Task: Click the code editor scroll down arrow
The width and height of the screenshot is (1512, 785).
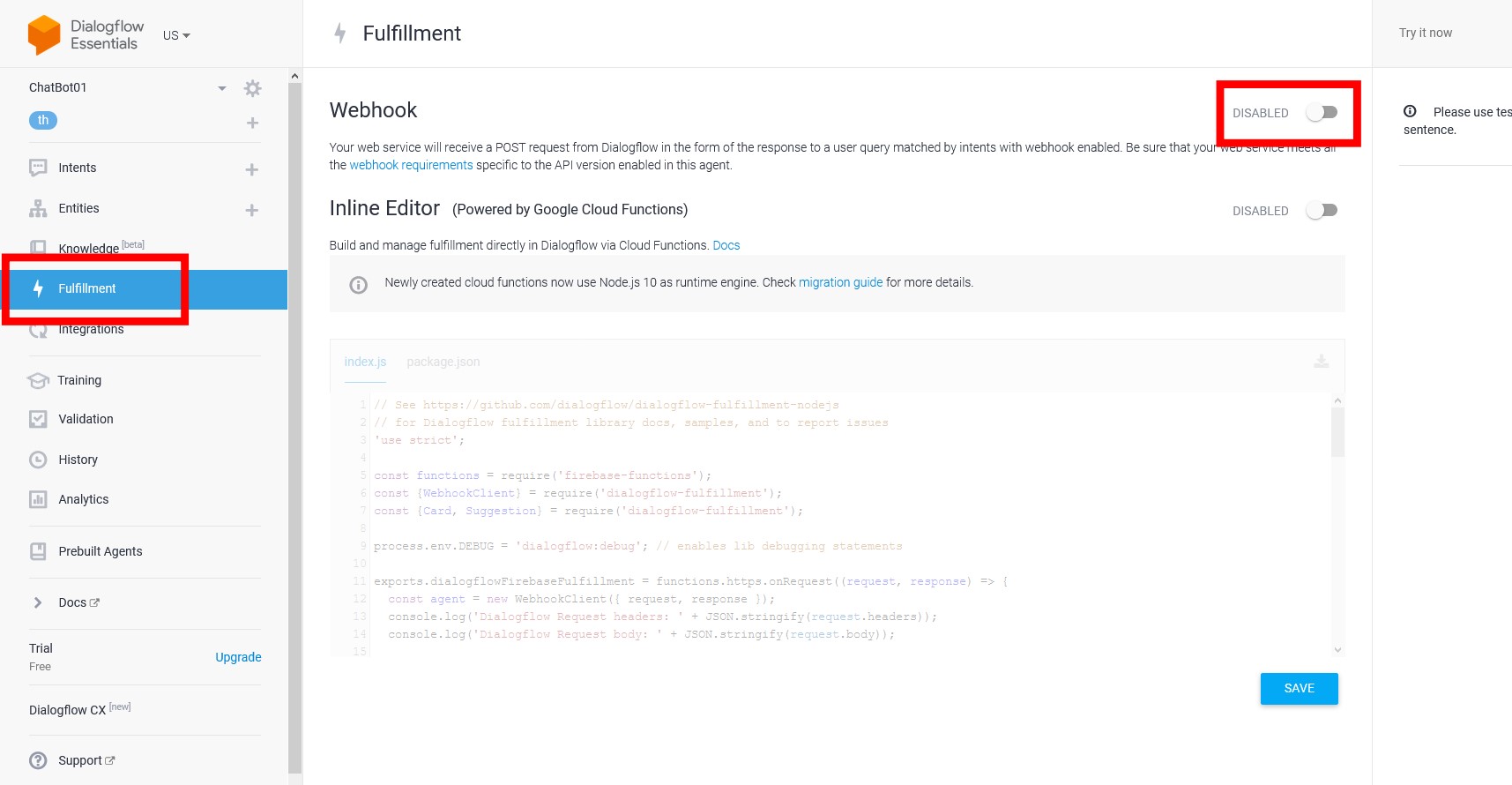Action: (x=1337, y=650)
